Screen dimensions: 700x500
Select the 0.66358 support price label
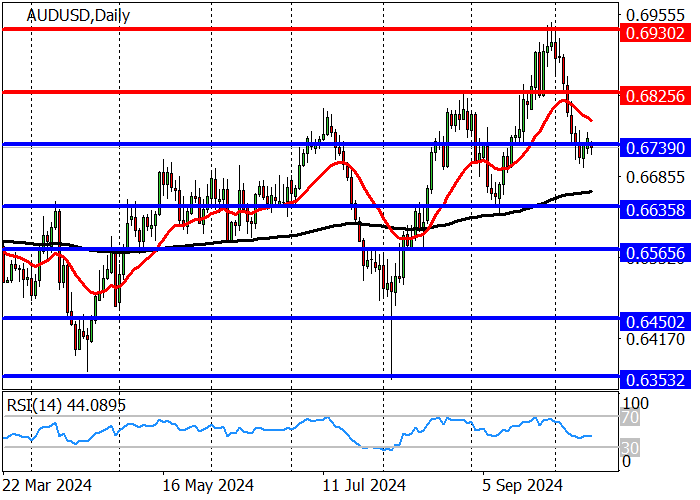655,210
